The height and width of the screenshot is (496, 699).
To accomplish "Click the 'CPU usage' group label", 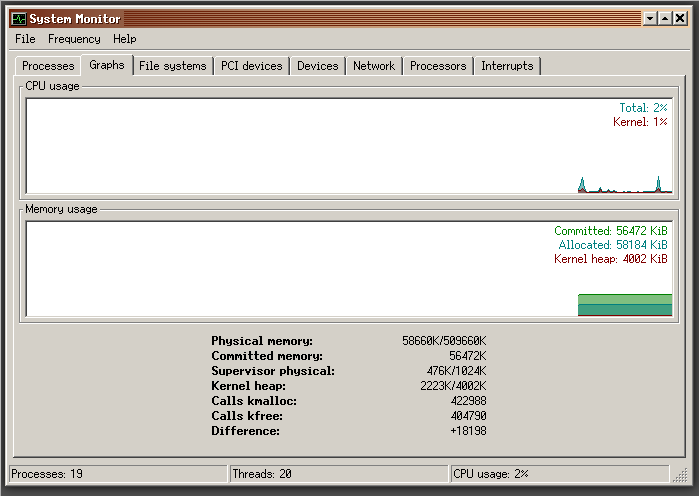I will pyautogui.click(x=52, y=86).
